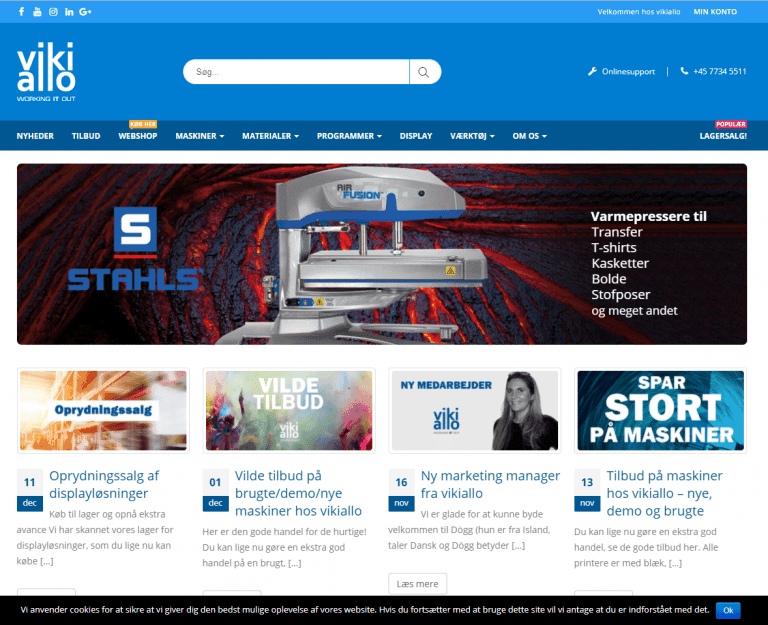Viewport: 768px width, 625px height.
Task: Click the phone icon beside the number
Action: click(684, 71)
